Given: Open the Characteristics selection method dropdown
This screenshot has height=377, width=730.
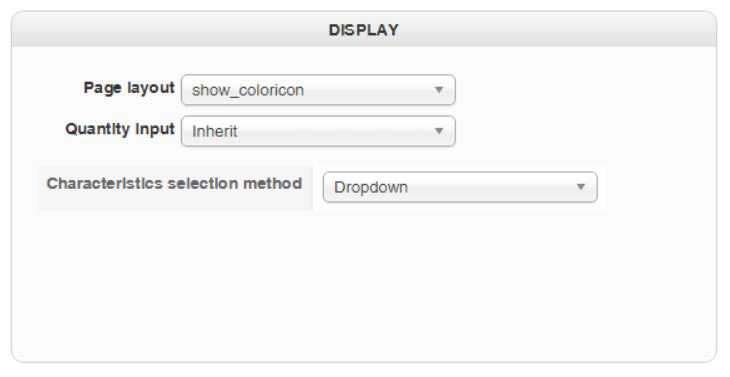Looking at the screenshot, I should pyautogui.click(x=460, y=187).
